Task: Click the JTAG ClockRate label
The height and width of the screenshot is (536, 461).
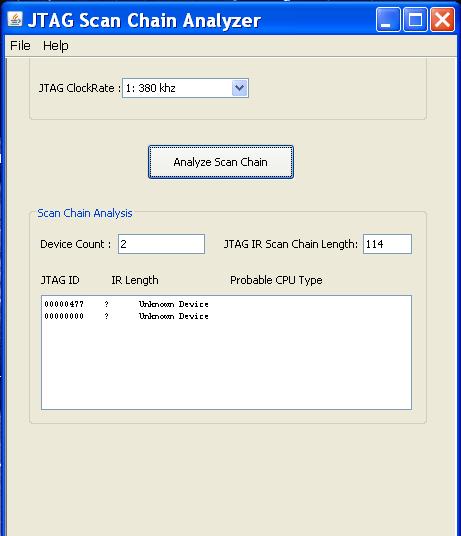Action: point(80,88)
